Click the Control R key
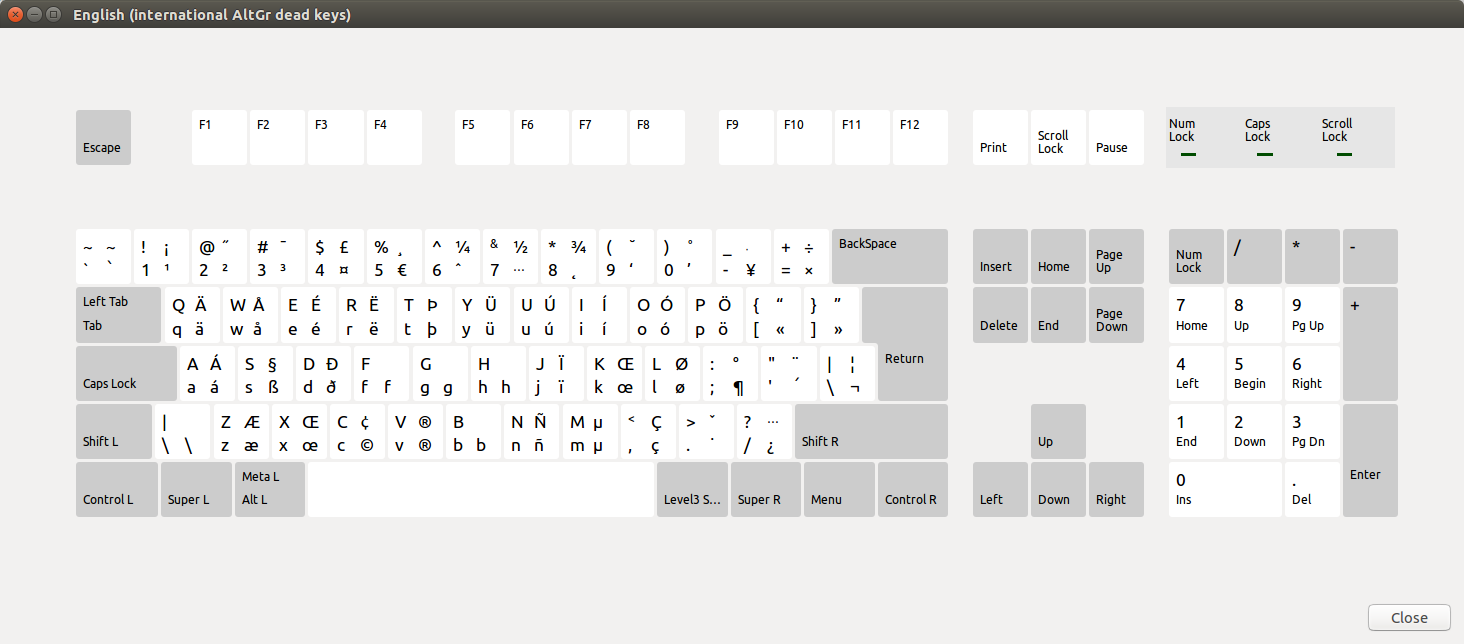Viewport: 1464px width, 644px height. tap(913, 489)
